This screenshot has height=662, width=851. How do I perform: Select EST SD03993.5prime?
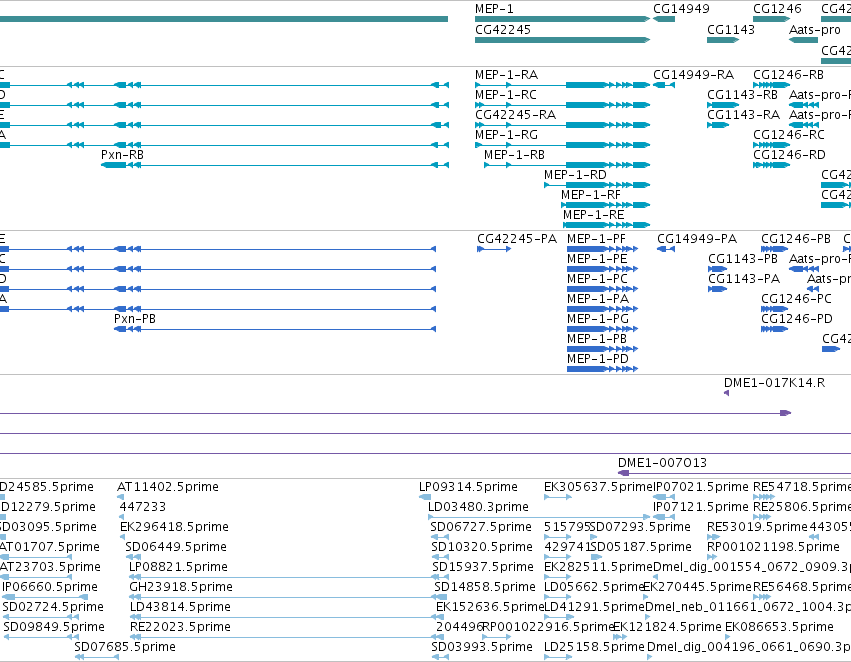(440, 657)
